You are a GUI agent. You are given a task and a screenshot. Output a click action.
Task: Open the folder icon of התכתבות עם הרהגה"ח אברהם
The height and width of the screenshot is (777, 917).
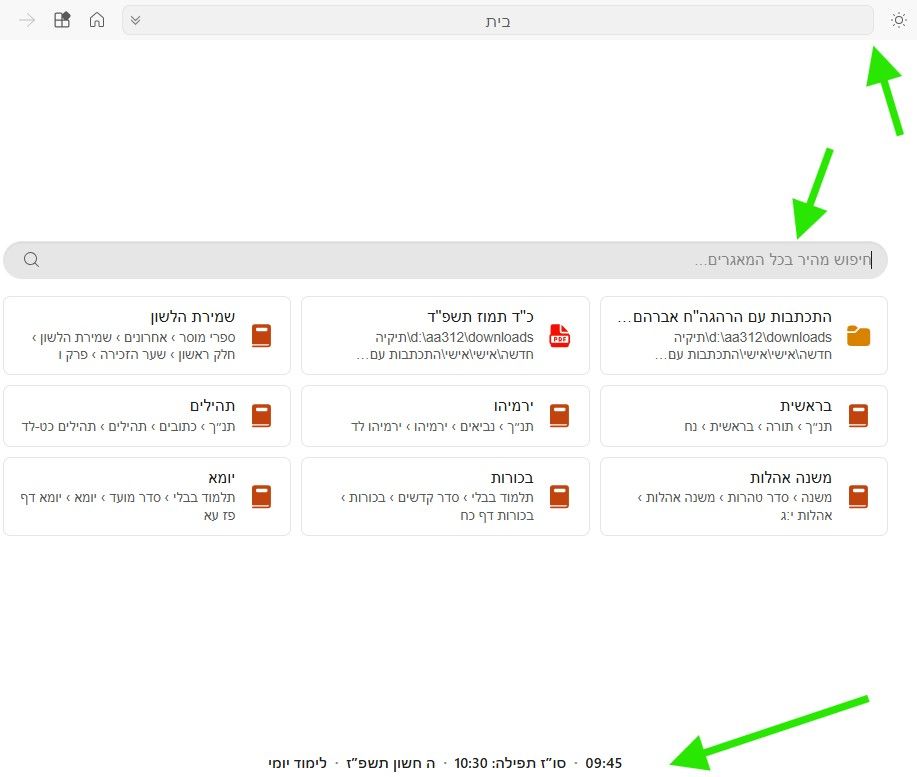(x=858, y=336)
